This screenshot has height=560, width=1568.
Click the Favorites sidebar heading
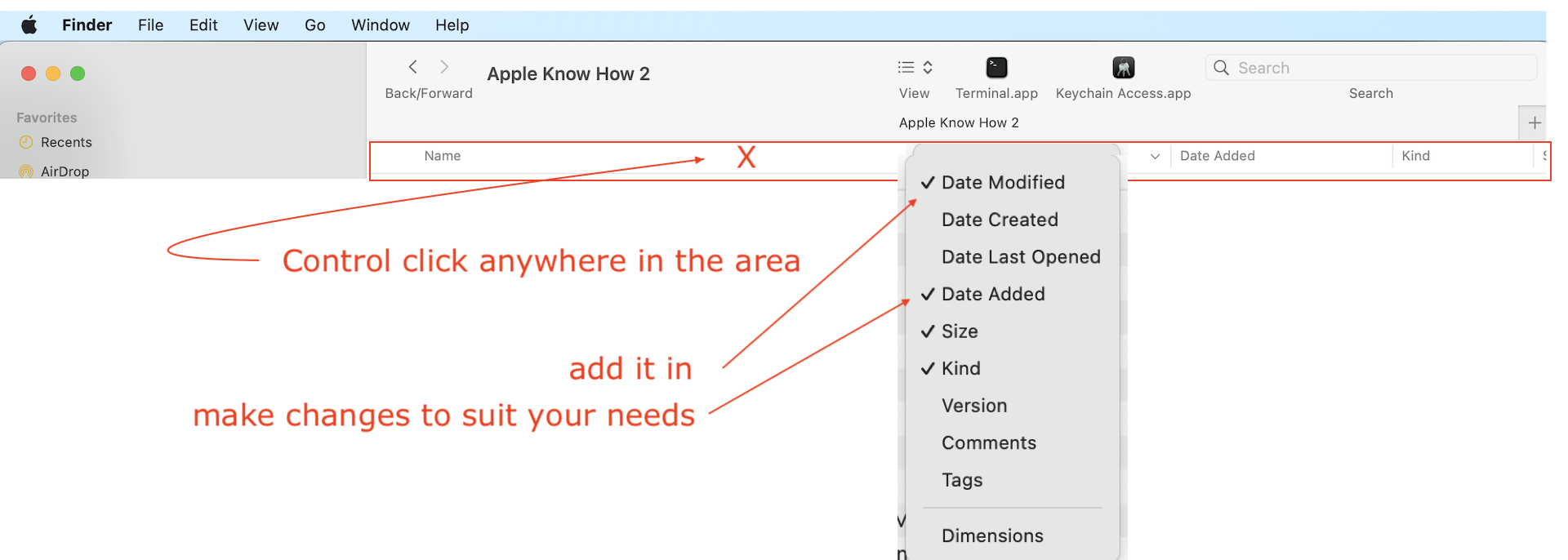pyautogui.click(x=47, y=118)
